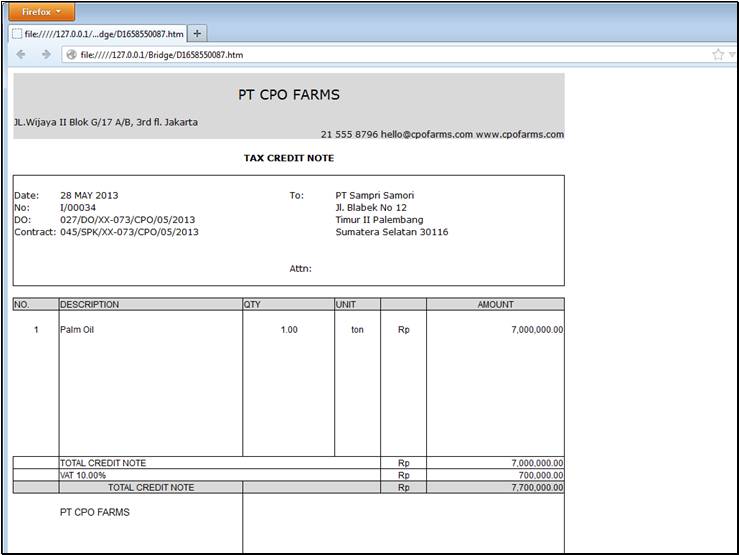739x555 pixels.
Task: Select contact line with hello@cpofarms.com
Action: 442,134
